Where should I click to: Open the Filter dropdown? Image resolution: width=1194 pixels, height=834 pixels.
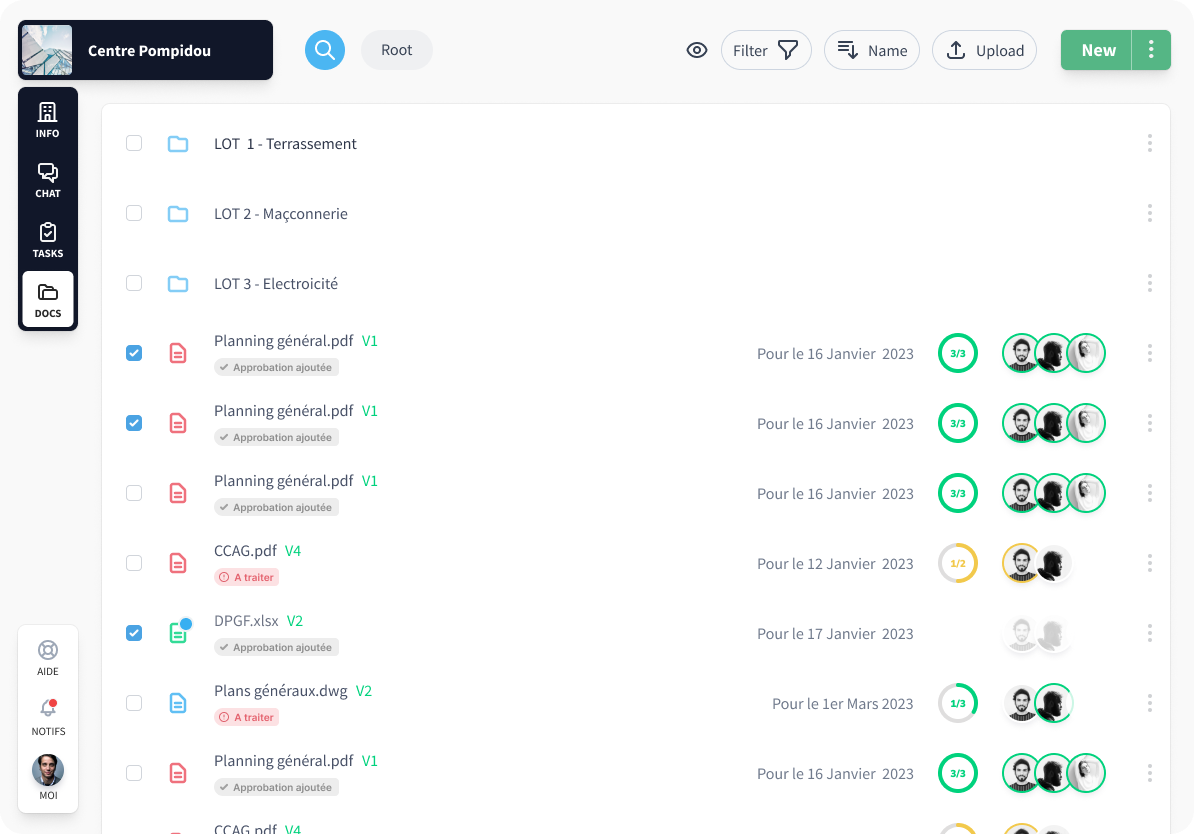click(x=766, y=50)
